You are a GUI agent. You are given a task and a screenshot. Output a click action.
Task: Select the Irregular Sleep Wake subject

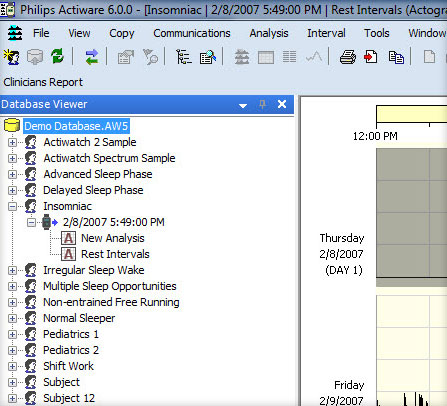[x=94, y=270]
